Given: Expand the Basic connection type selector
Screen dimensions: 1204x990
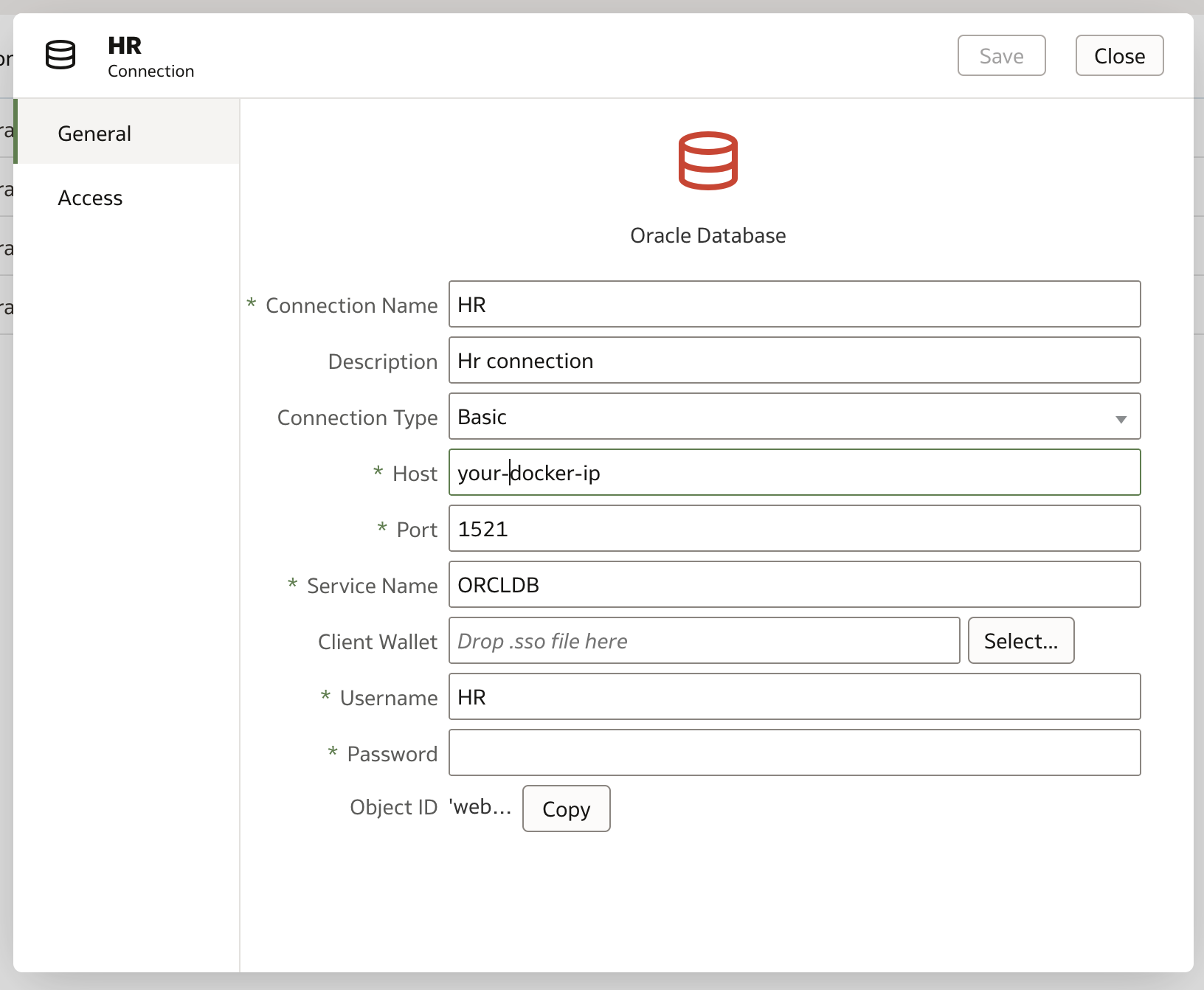Looking at the screenshot, I should pyautogui.click(x=793, y=416).
